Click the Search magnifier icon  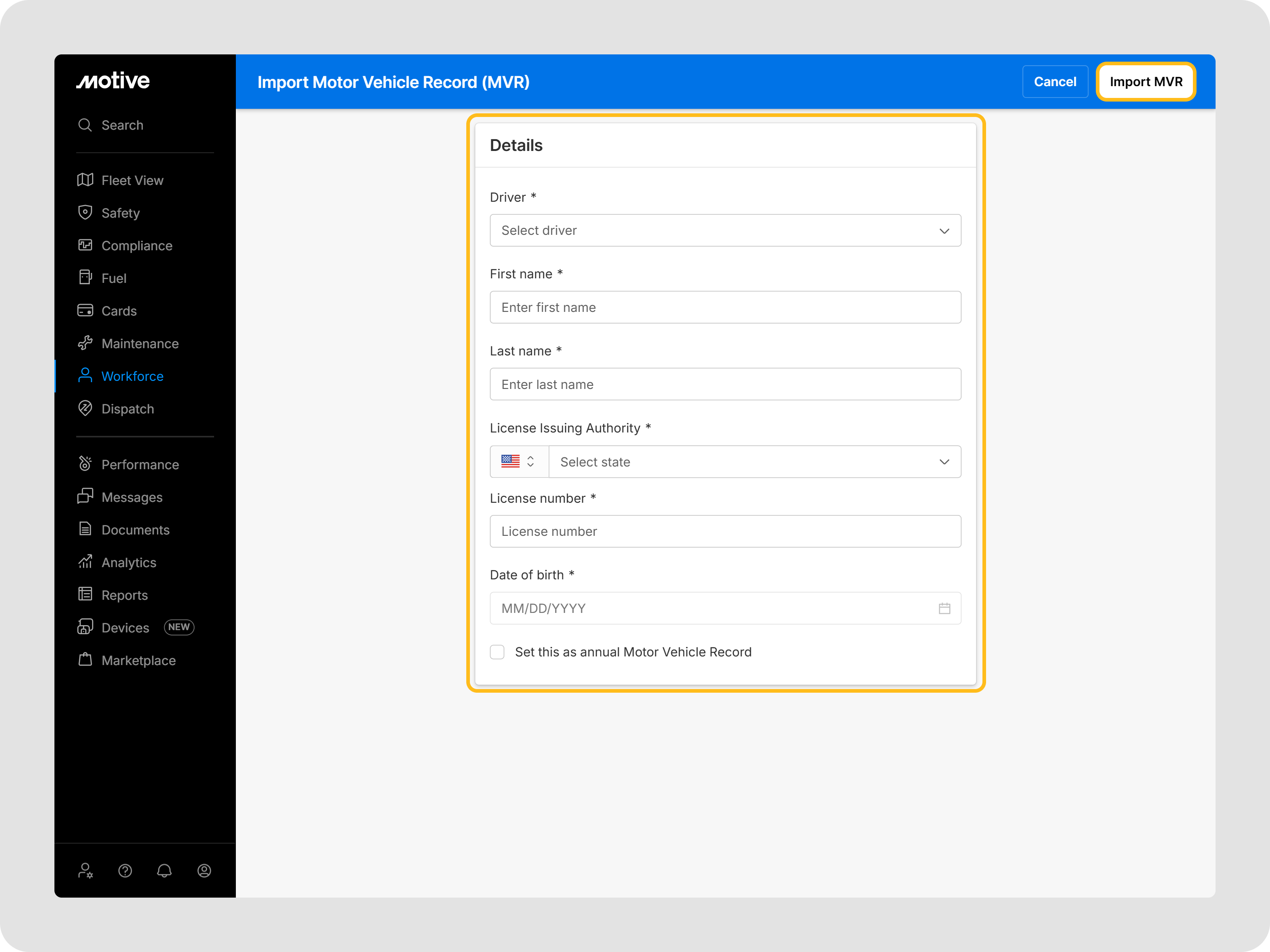coord(85,125)
